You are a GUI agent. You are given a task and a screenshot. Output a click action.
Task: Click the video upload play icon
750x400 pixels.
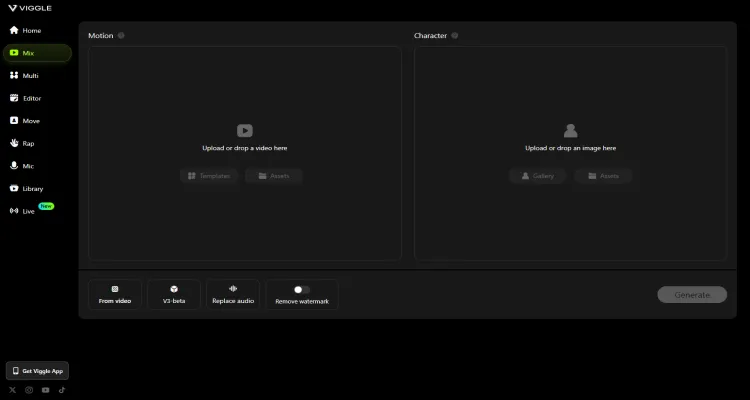pos(245,130)
